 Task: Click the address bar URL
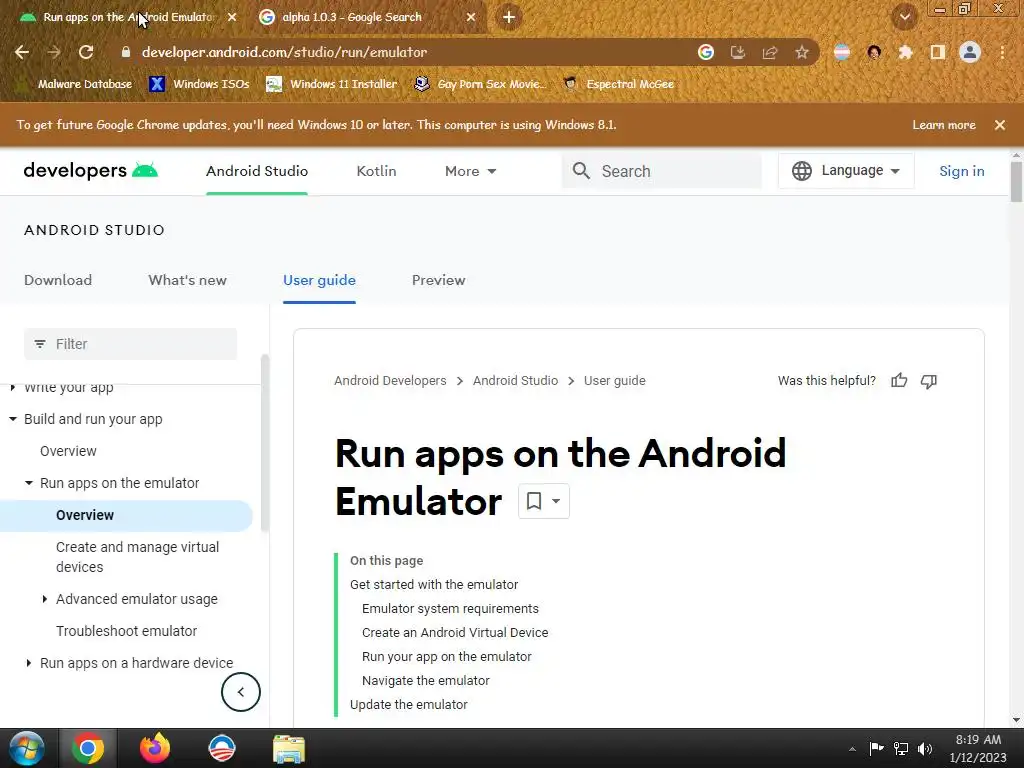click(284, 52)
